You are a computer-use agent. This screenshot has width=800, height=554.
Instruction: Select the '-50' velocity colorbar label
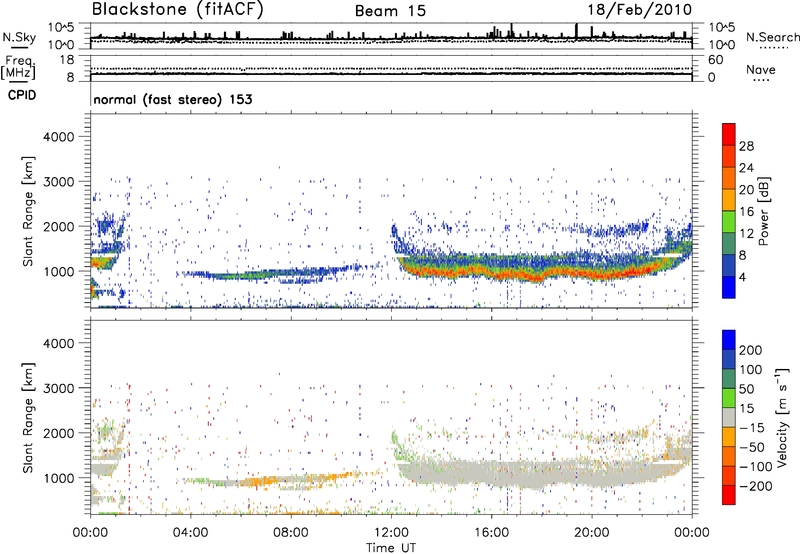click(751, 447)
